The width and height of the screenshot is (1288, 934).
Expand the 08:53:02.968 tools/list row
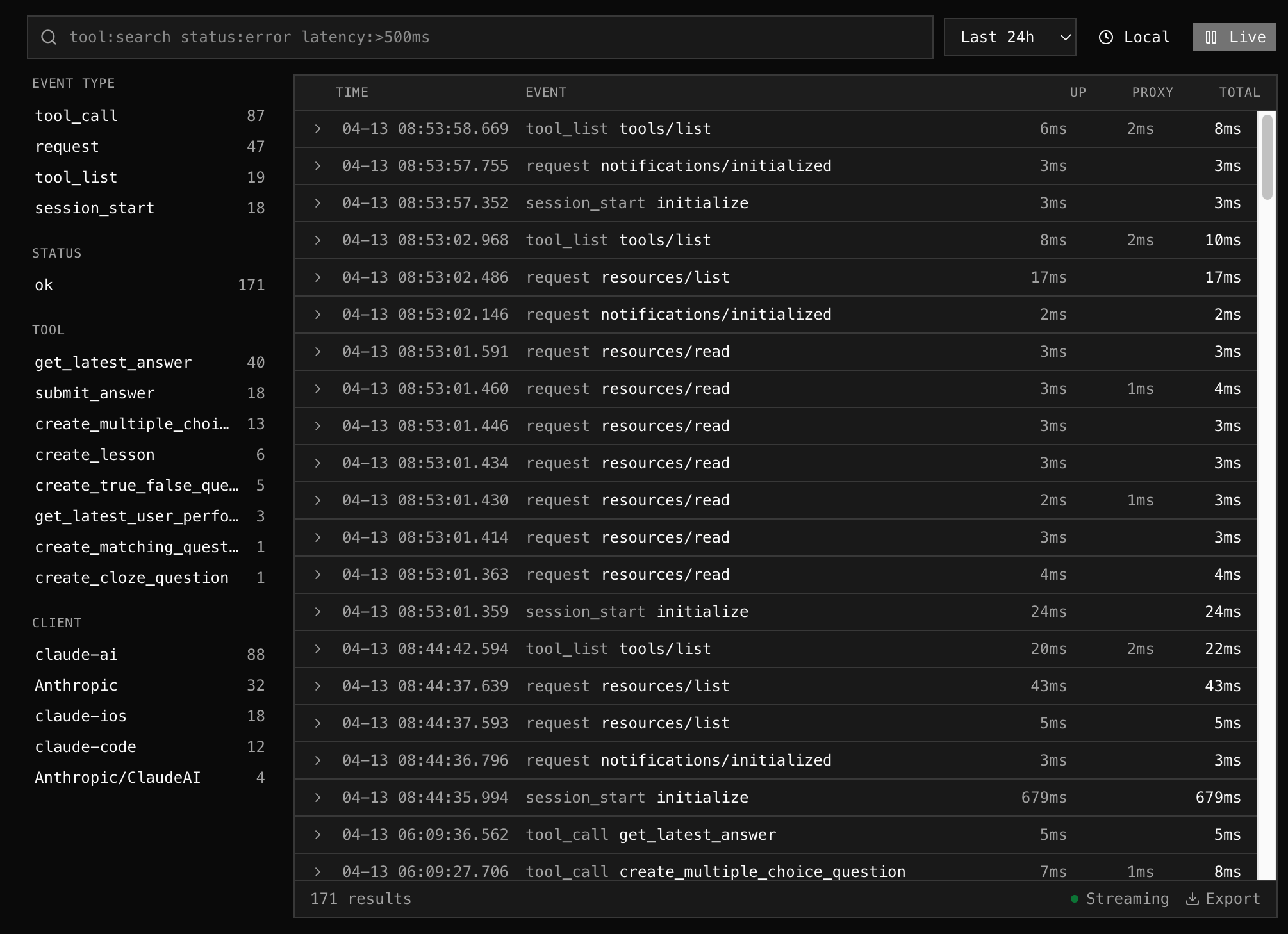tap(318, 240)
